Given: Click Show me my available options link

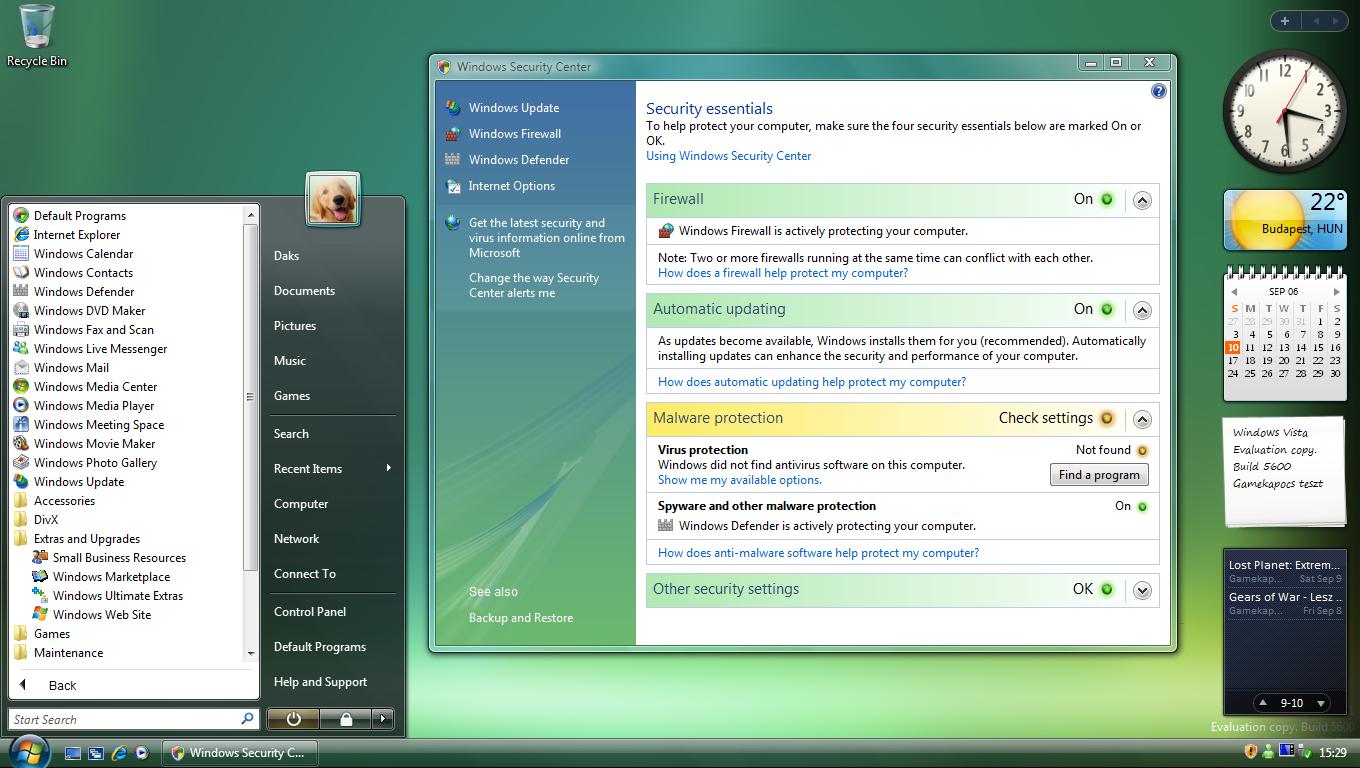Looking at the screenshot, I should coord(740,479).
